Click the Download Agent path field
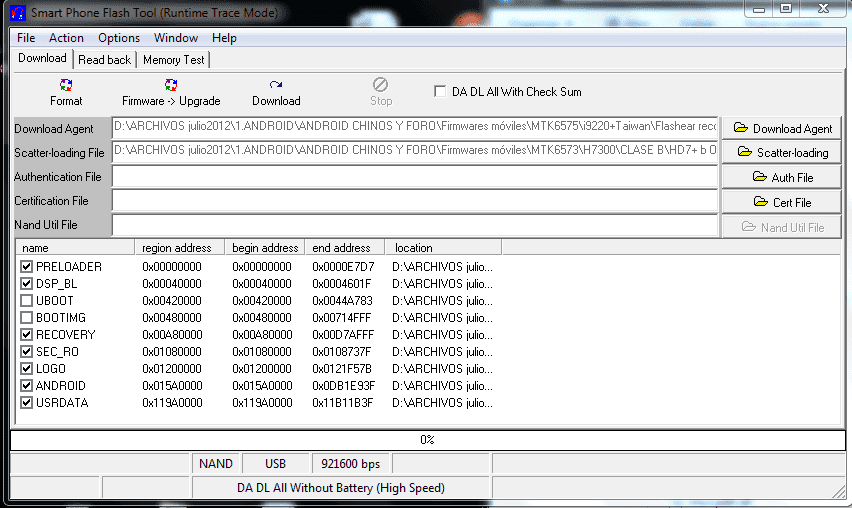Viewport: 852px width, 508px height. point(415,127)
